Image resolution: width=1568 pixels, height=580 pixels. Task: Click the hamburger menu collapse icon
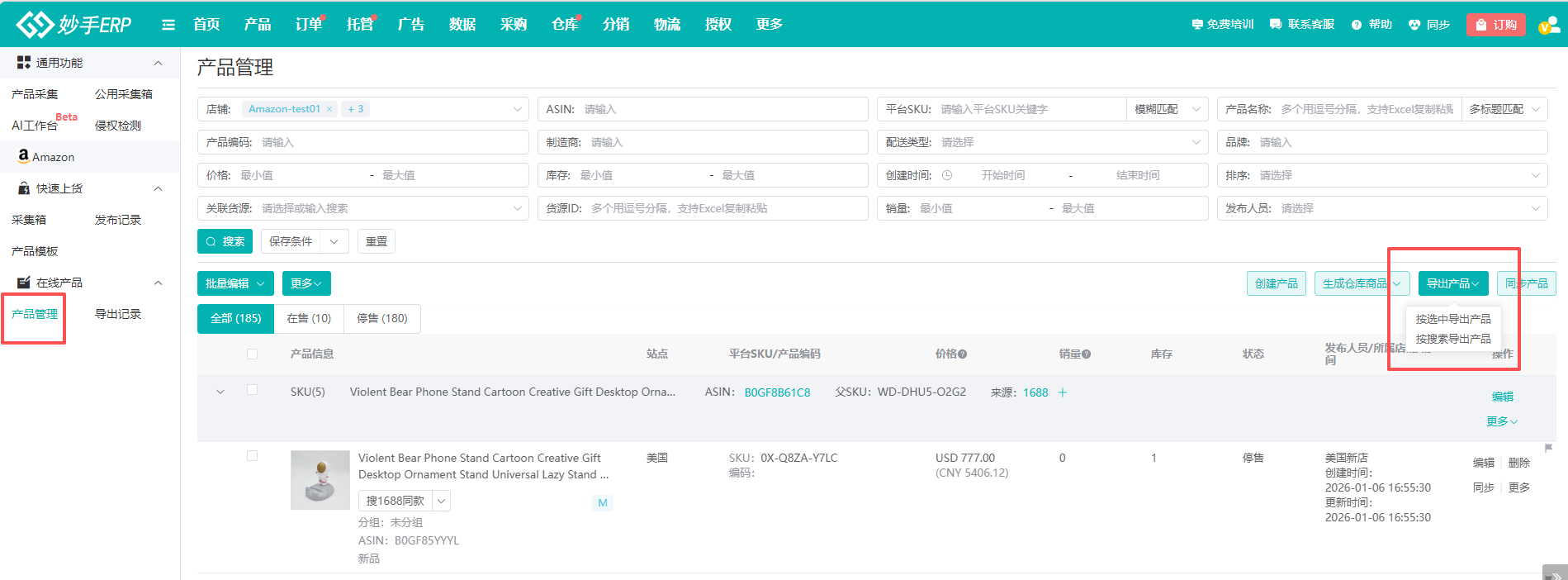[168, 25]
